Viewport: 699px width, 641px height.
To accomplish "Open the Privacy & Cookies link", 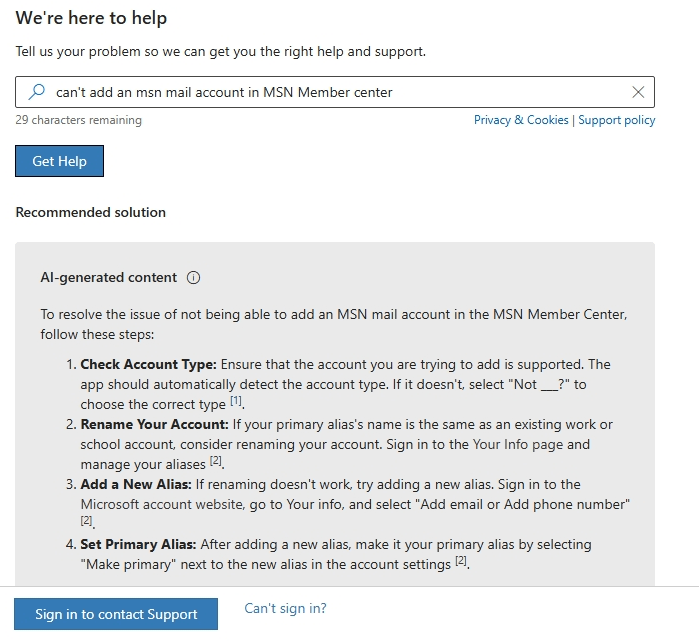I will point(521,120).
